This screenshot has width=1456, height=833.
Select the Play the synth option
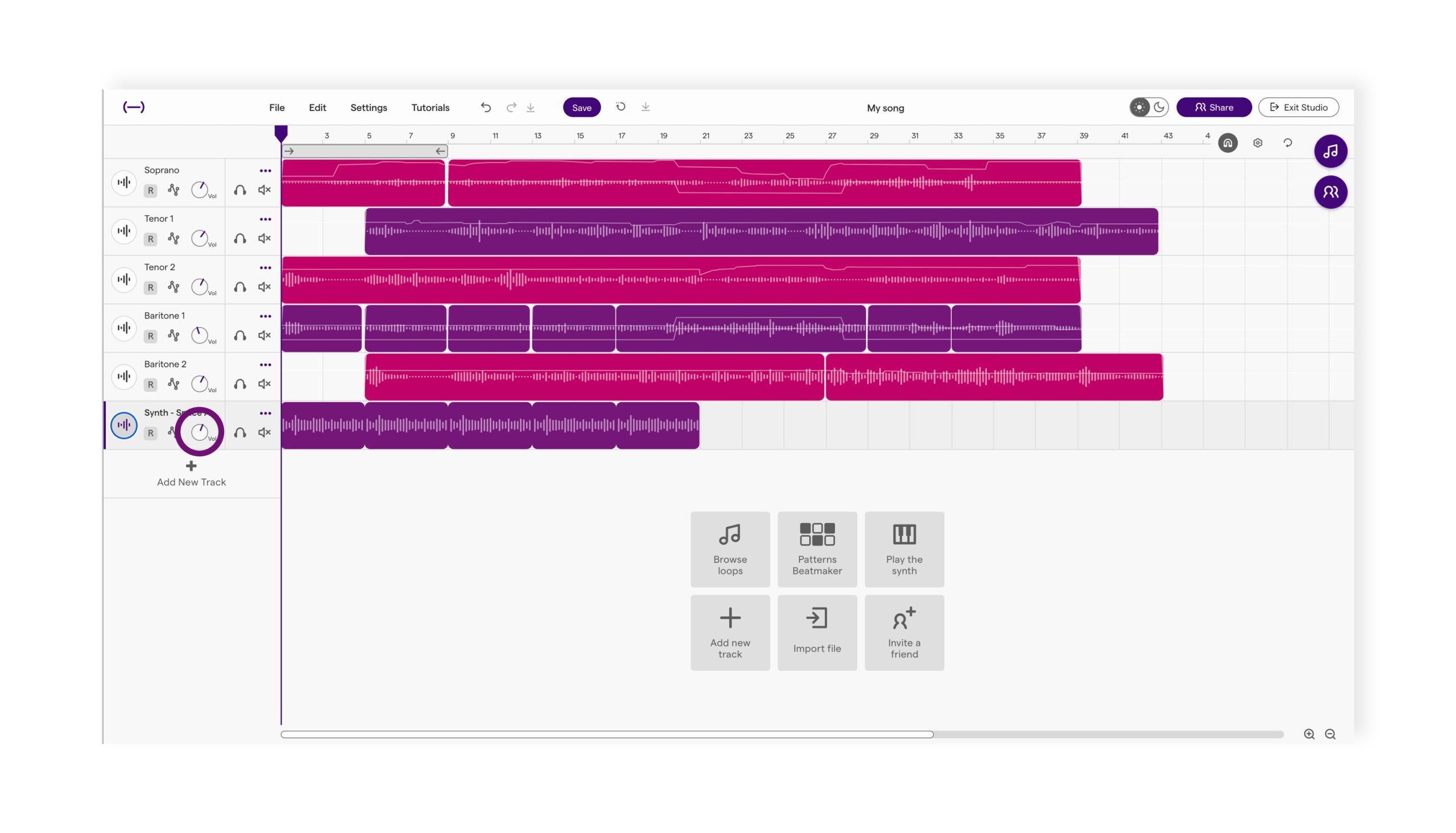pyautogui.click(x=903, y=548)
